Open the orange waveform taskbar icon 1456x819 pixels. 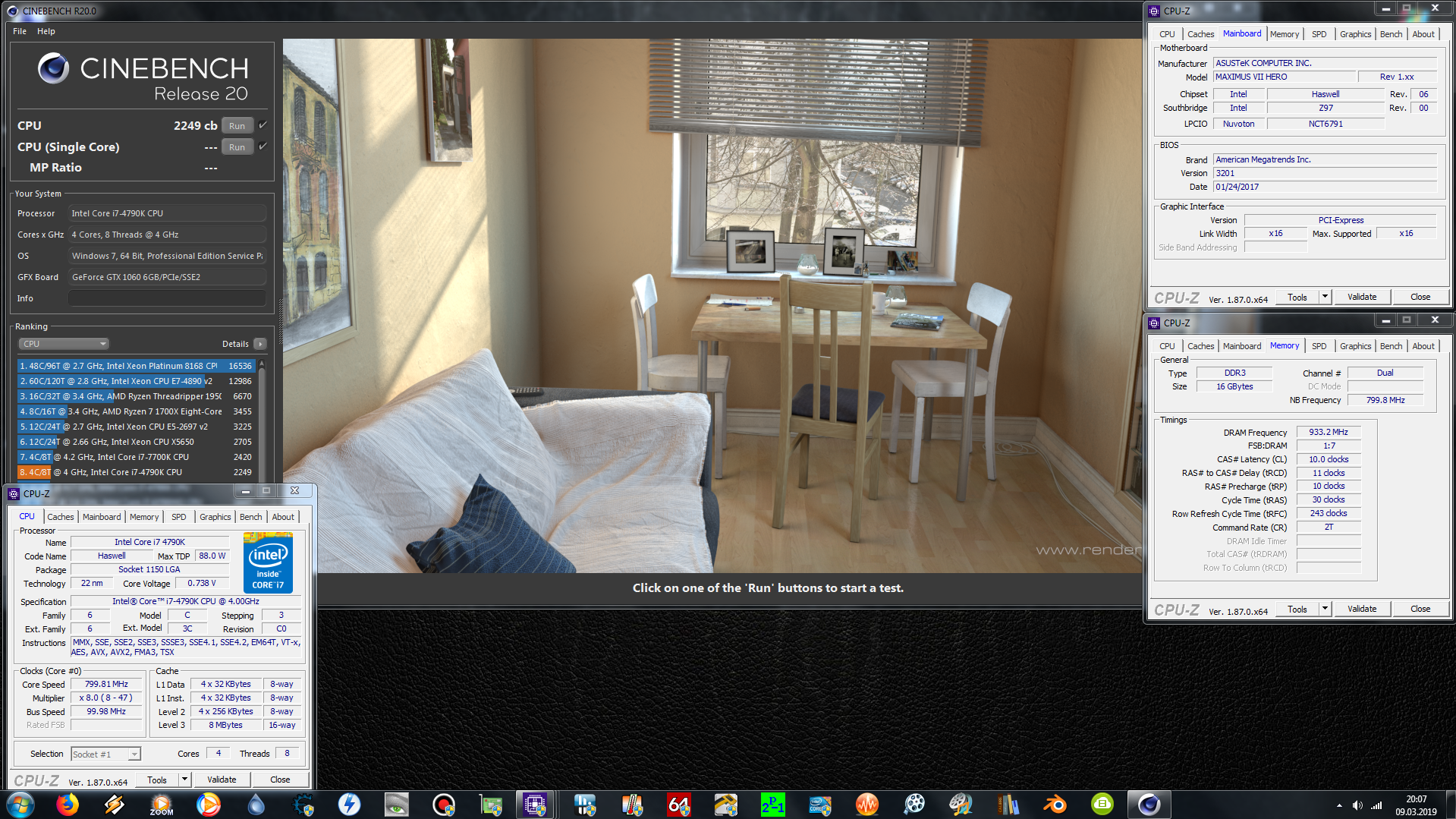click(866, 805)
